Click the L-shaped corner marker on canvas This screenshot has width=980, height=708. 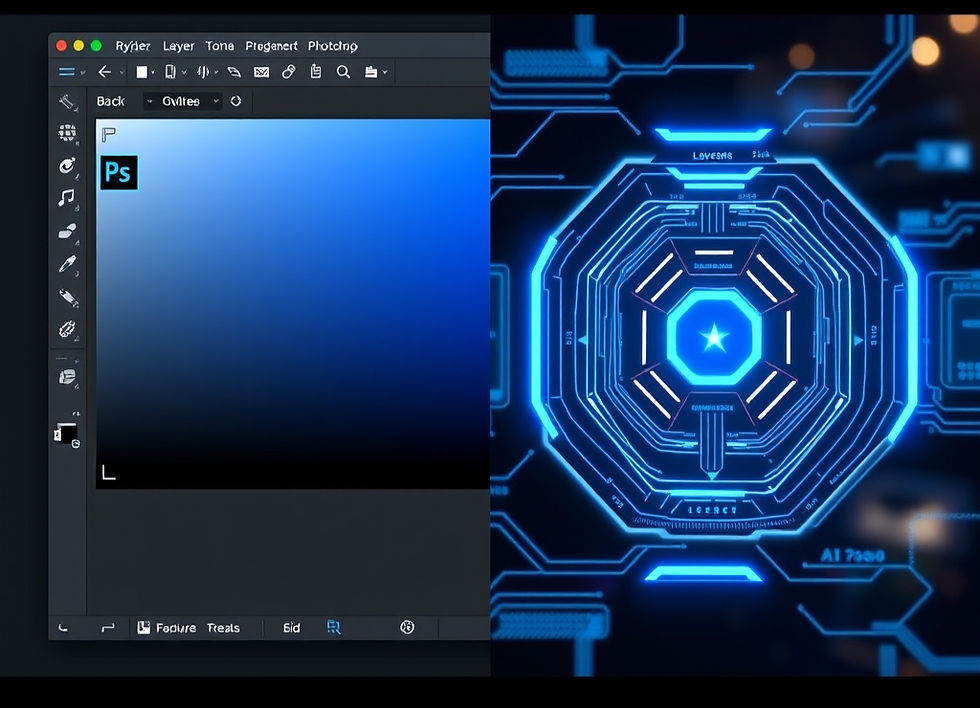click(x=109, y=472)
